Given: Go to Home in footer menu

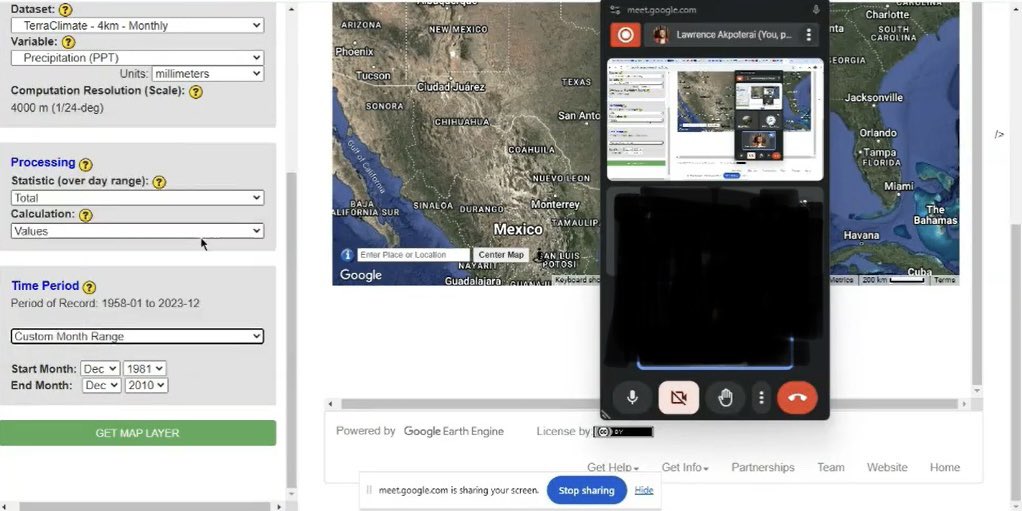Looking at the screenshot, I should (944, 467).
